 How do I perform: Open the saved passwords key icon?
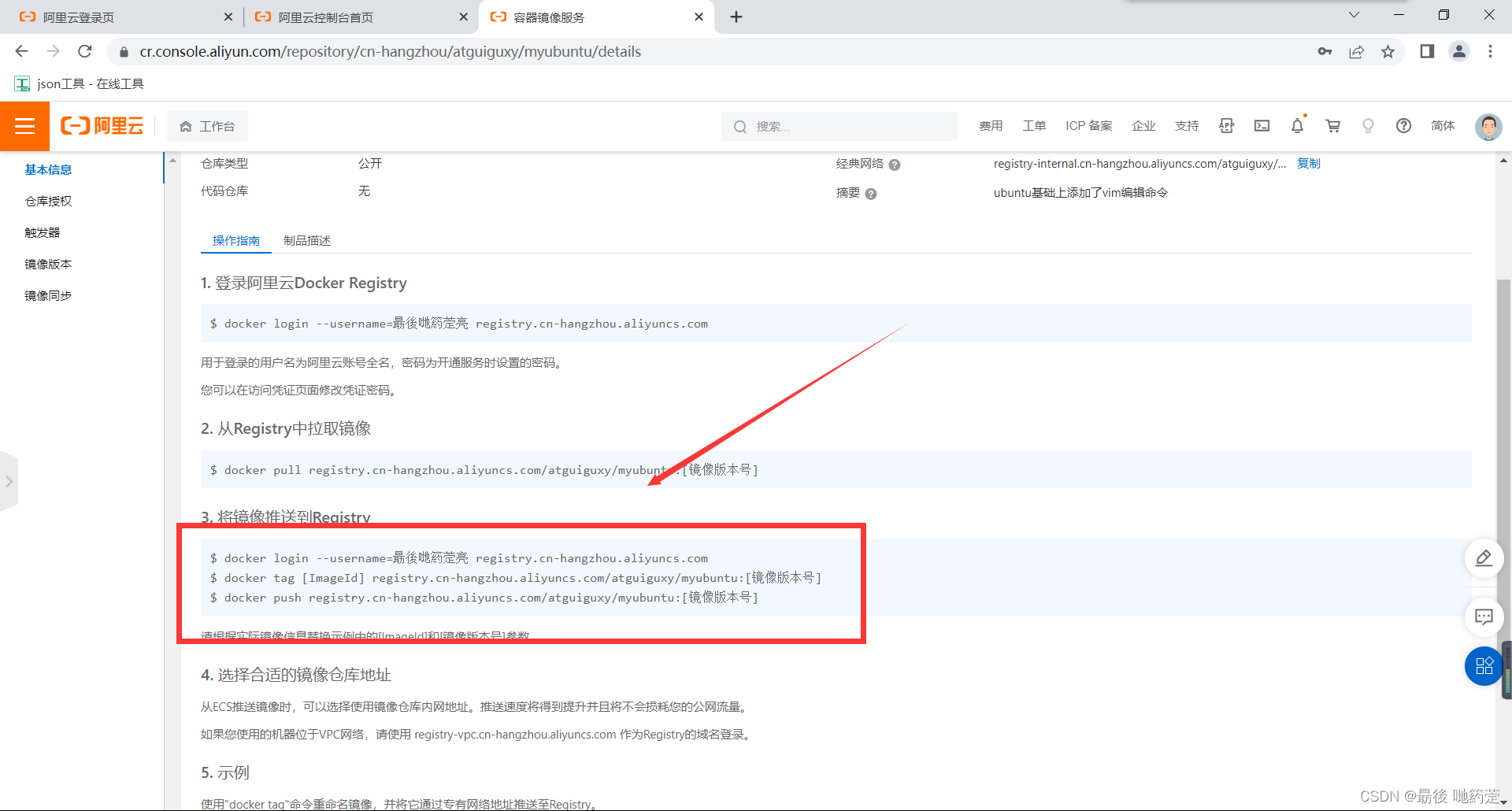[1325, 51]
